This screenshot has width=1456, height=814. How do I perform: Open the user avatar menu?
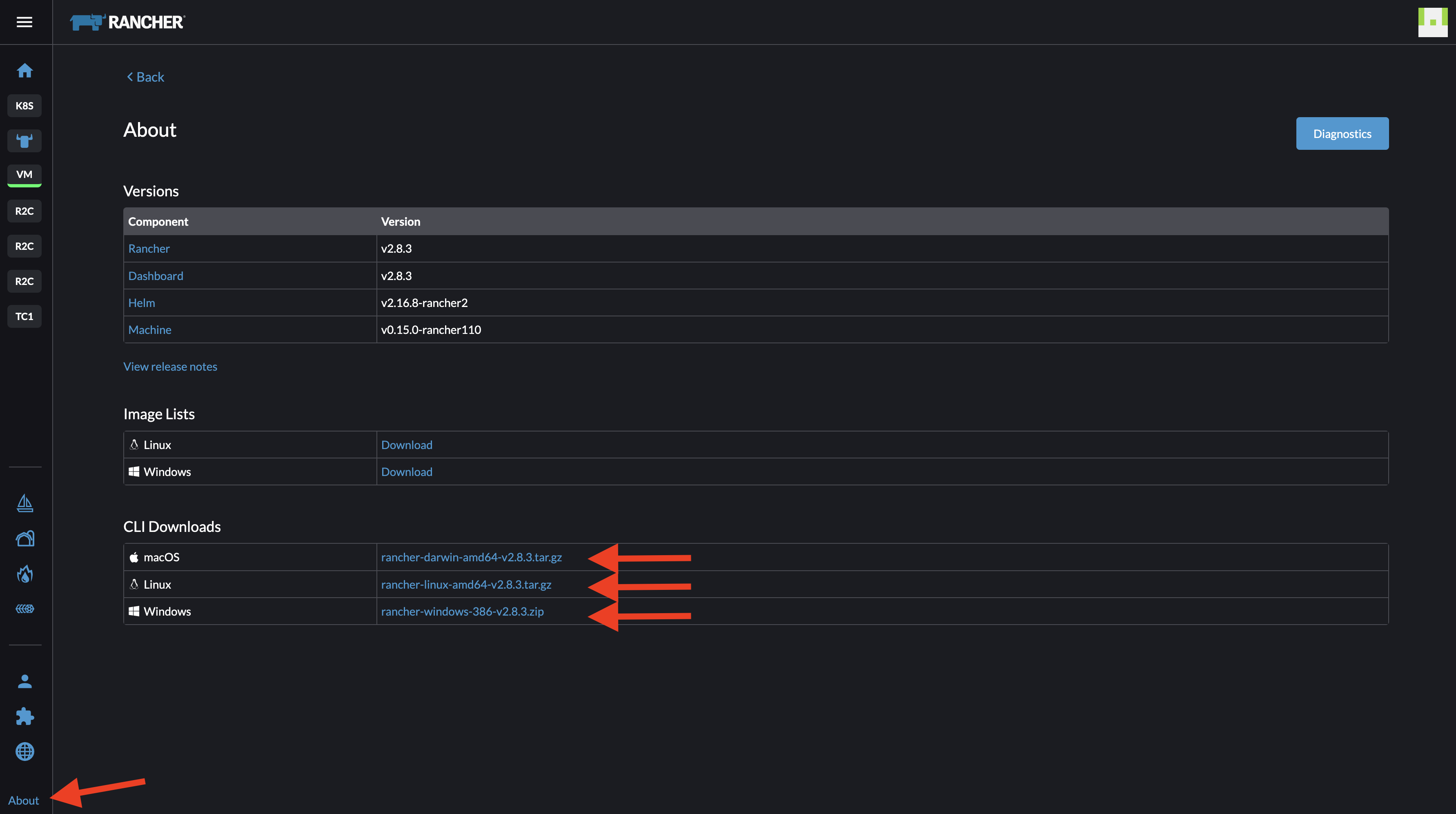tap(1432, 22)
